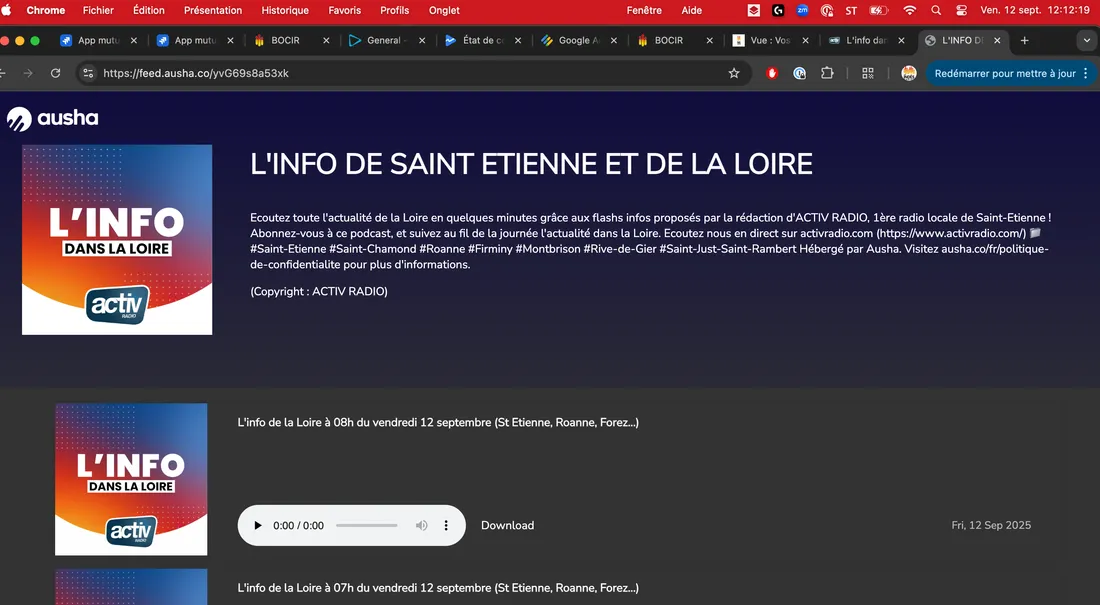Open the tab list chevron at tab strip end
1100x605 pixels.
coord(1086,40)
